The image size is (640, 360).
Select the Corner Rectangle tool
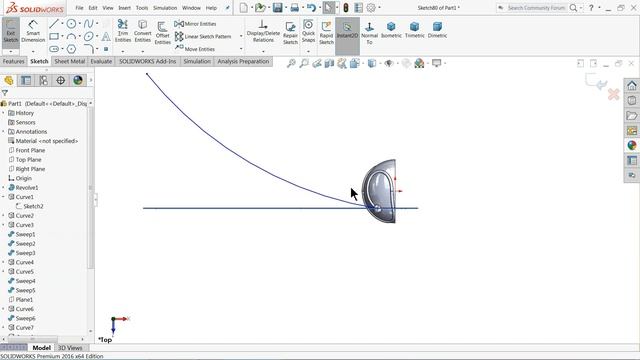point(54,36)
